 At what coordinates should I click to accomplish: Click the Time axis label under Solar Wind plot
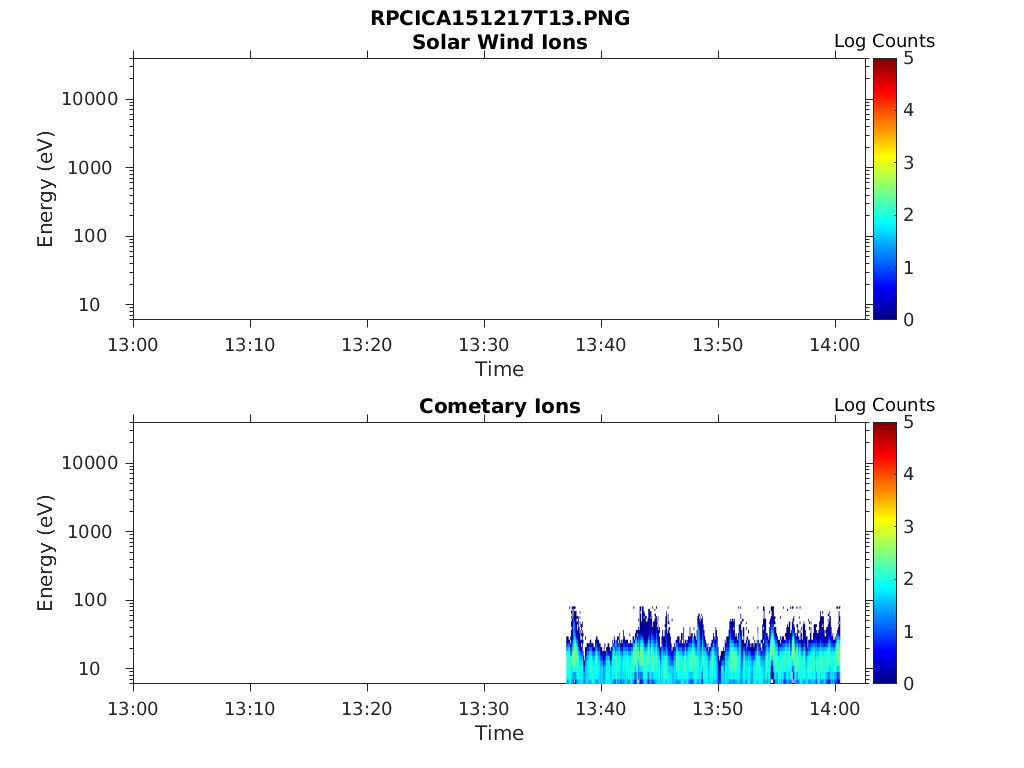pos(500,370)
